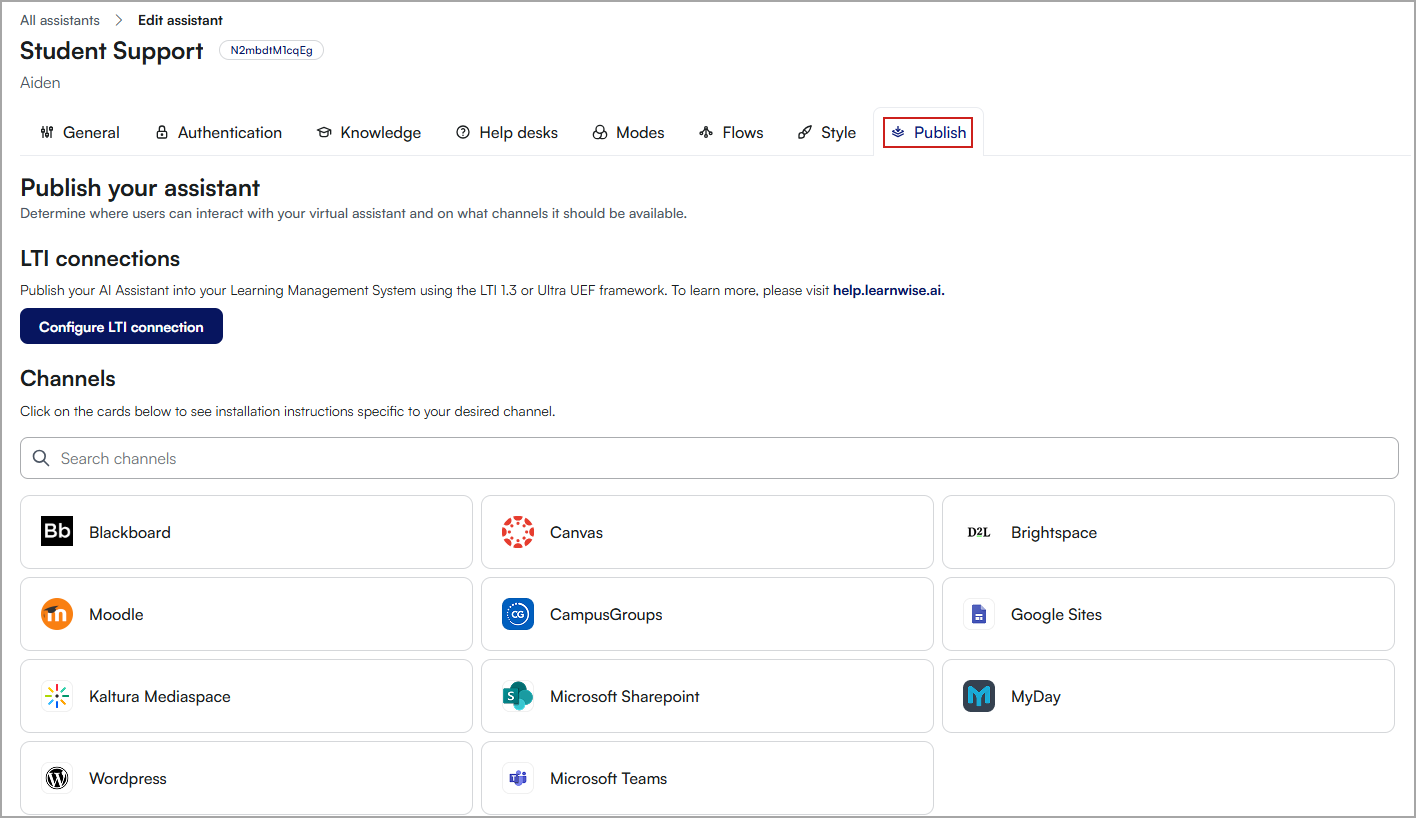Select the Flows tab

[x=731, y=132]
